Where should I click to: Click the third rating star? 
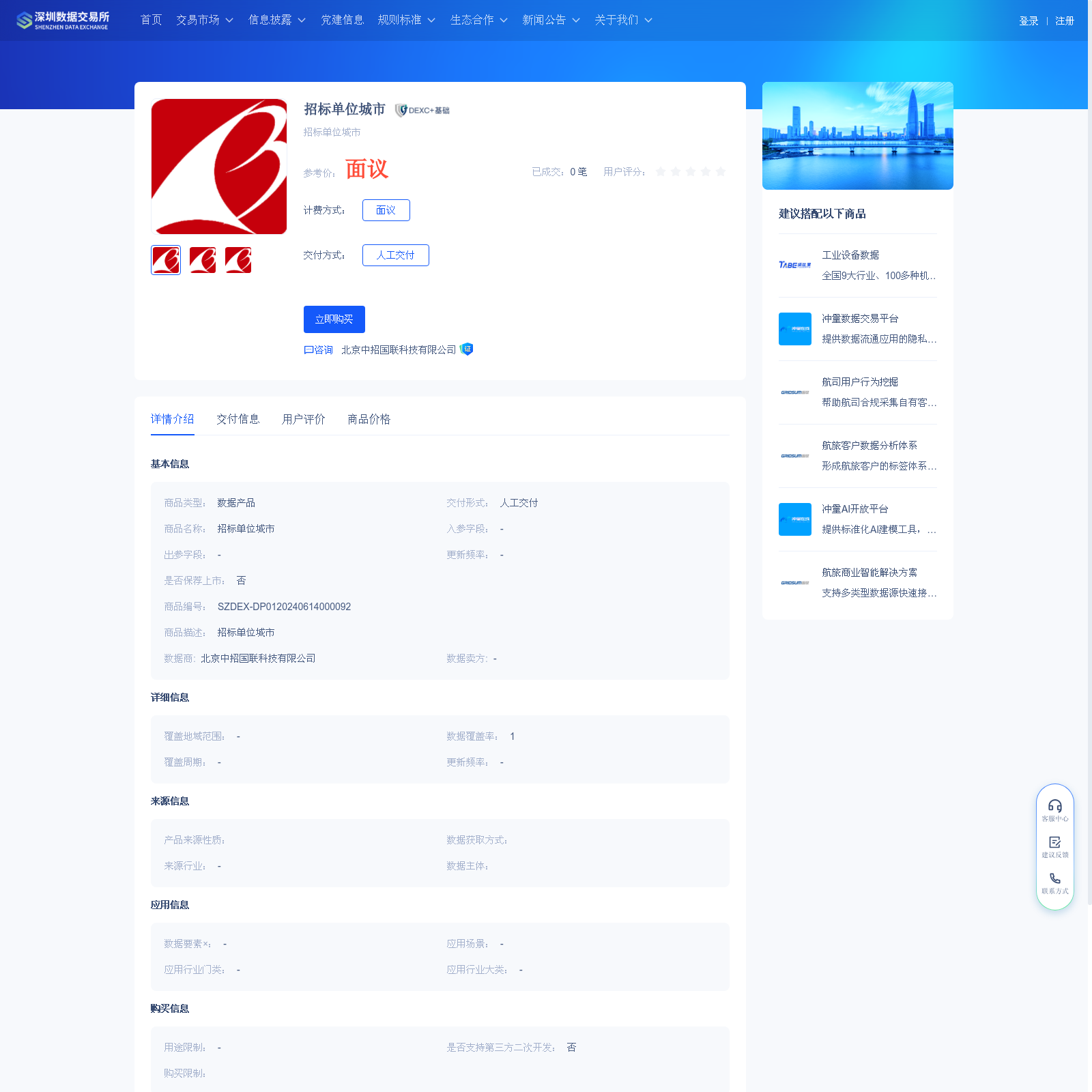click(x=691, y=171)
